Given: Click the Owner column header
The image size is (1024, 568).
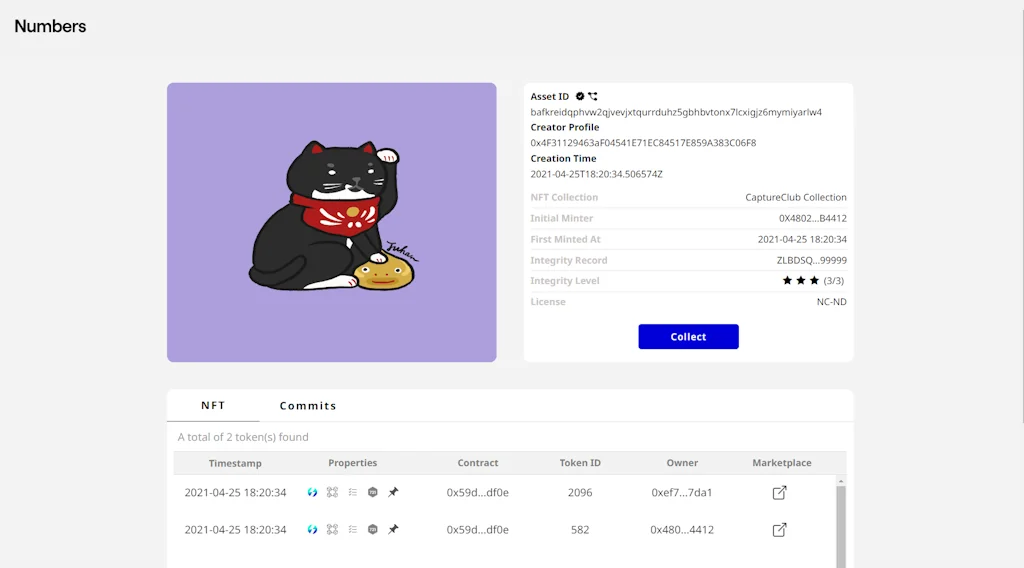Looking at the screenshot, I should [x=682, y=462].
